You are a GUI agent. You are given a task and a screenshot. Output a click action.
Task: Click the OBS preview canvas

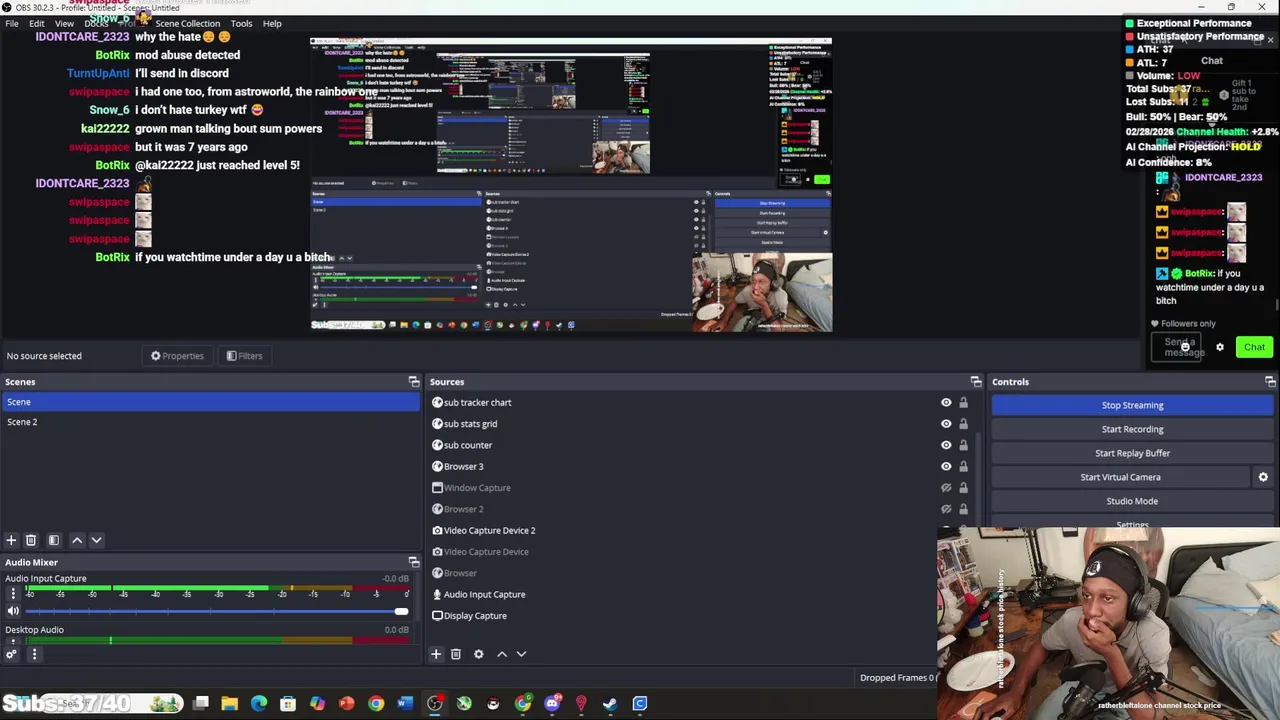pyautogui.click(x=571, y=185)
